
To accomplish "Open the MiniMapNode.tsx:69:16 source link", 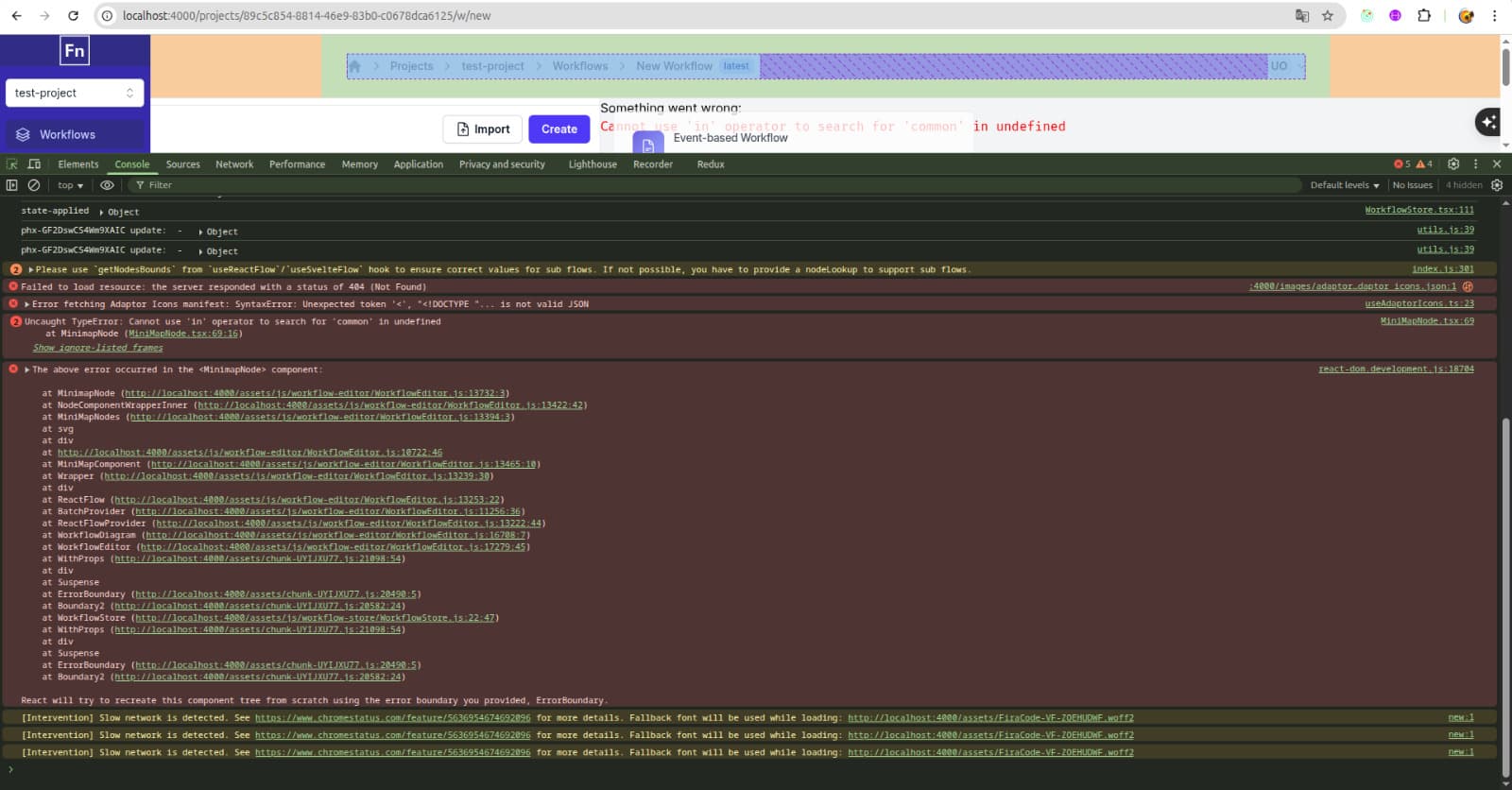I will click(x=183, y=334).
